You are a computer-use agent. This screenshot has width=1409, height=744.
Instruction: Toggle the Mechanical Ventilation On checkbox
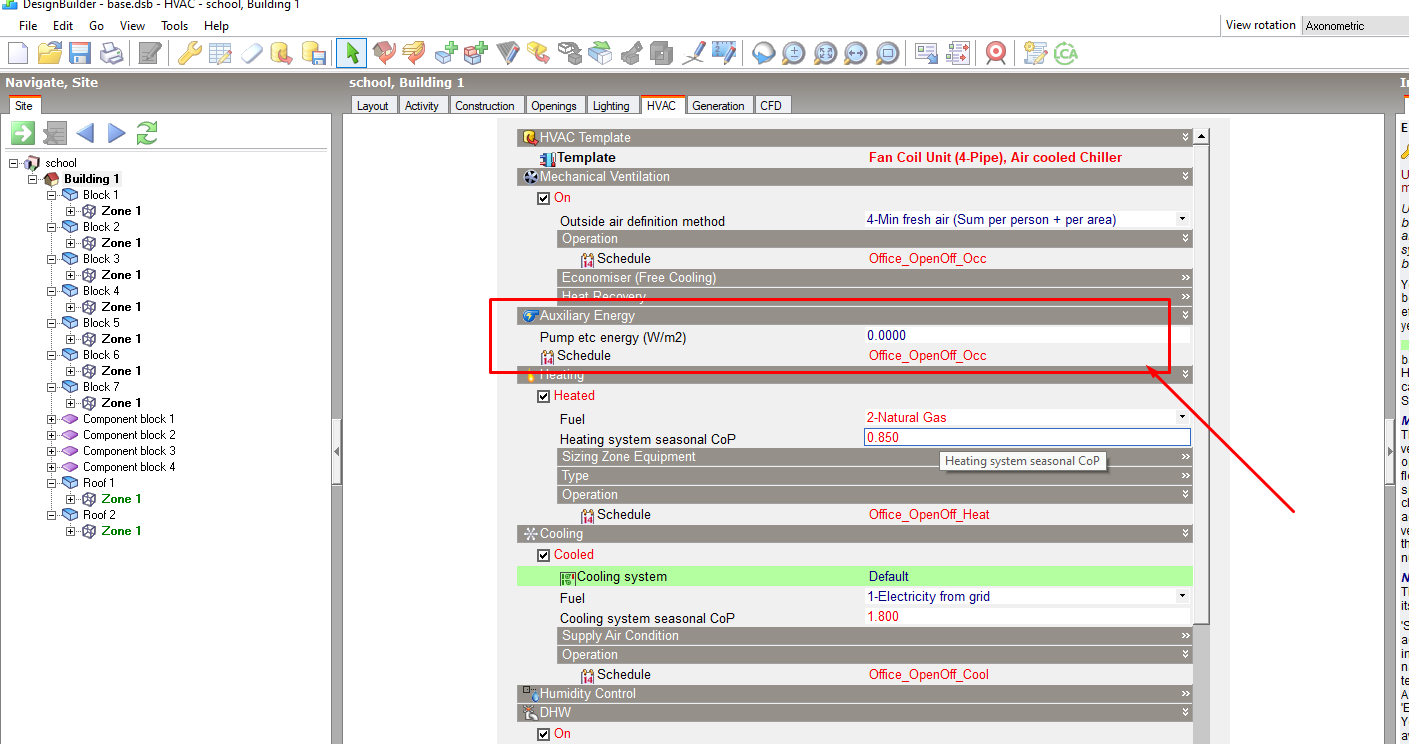point(544,198)
